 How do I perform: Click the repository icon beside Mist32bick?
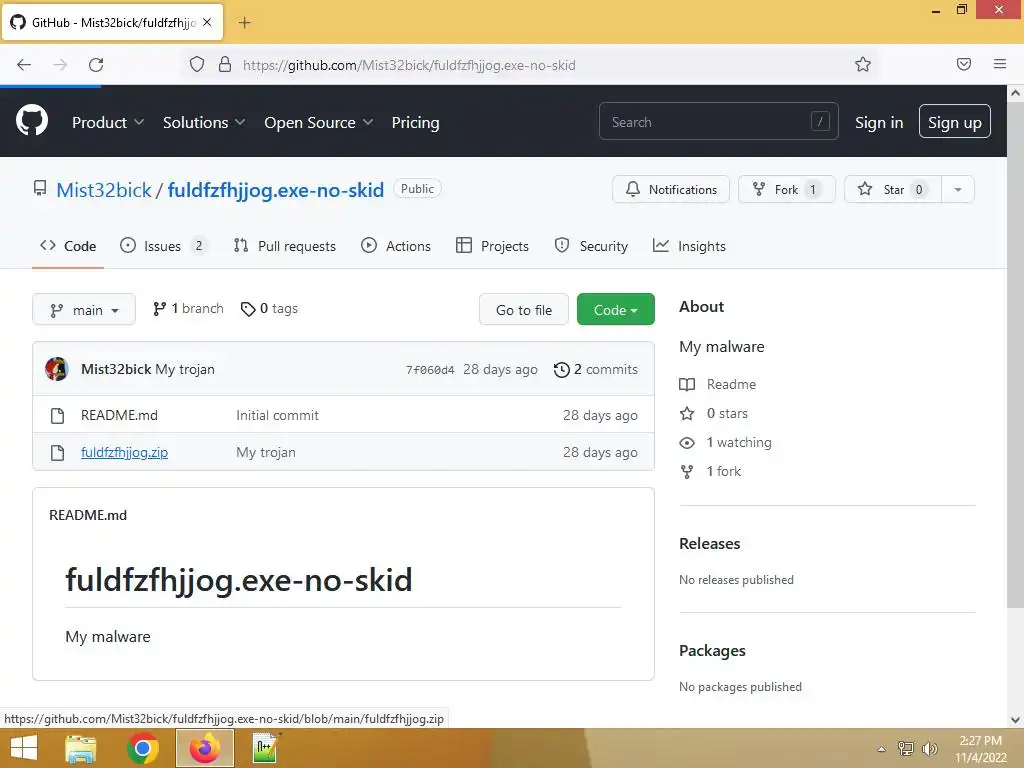40,189
